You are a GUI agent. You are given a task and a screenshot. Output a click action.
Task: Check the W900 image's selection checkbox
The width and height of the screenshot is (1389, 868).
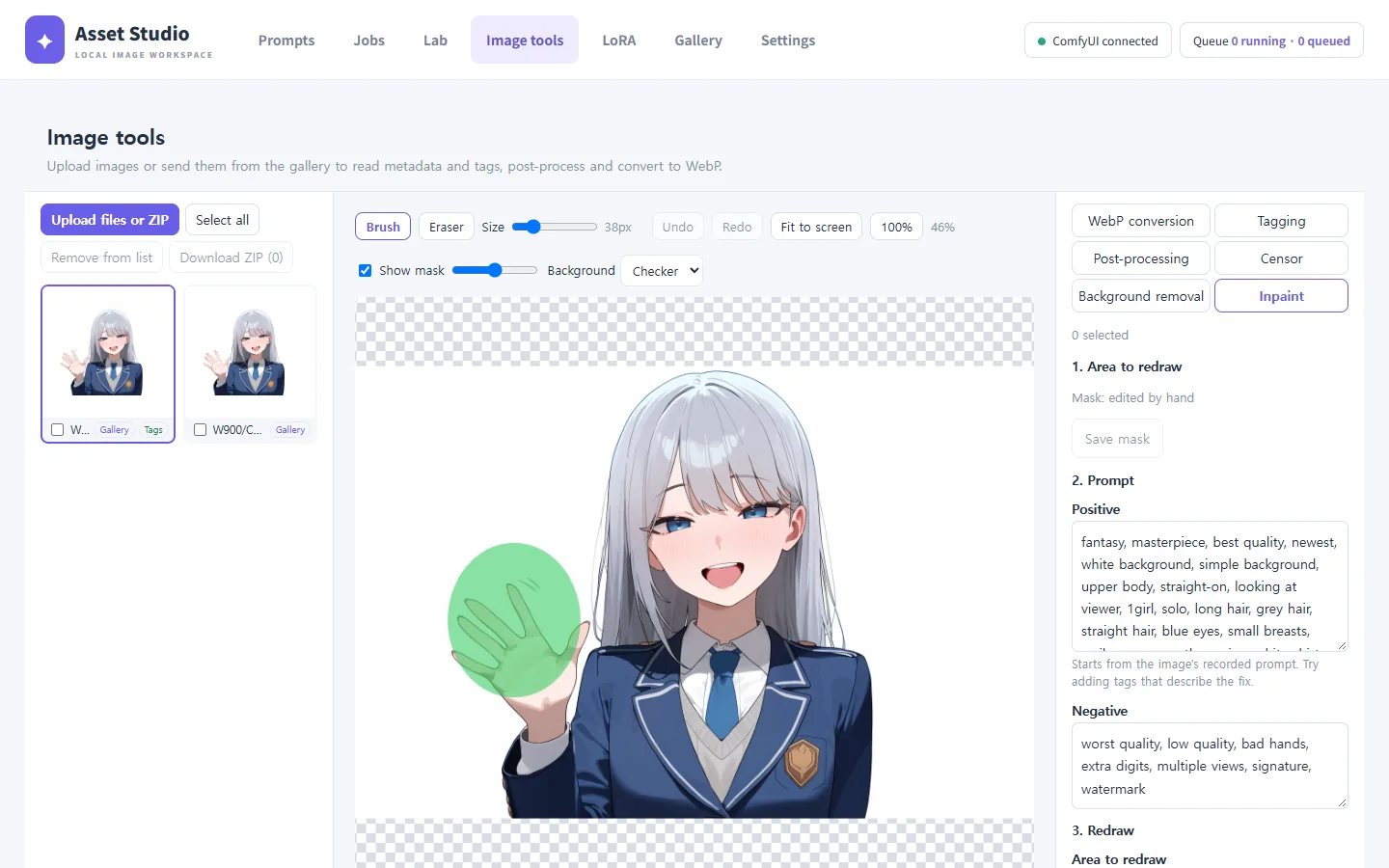pyautogui.click(x=200, y=430)
